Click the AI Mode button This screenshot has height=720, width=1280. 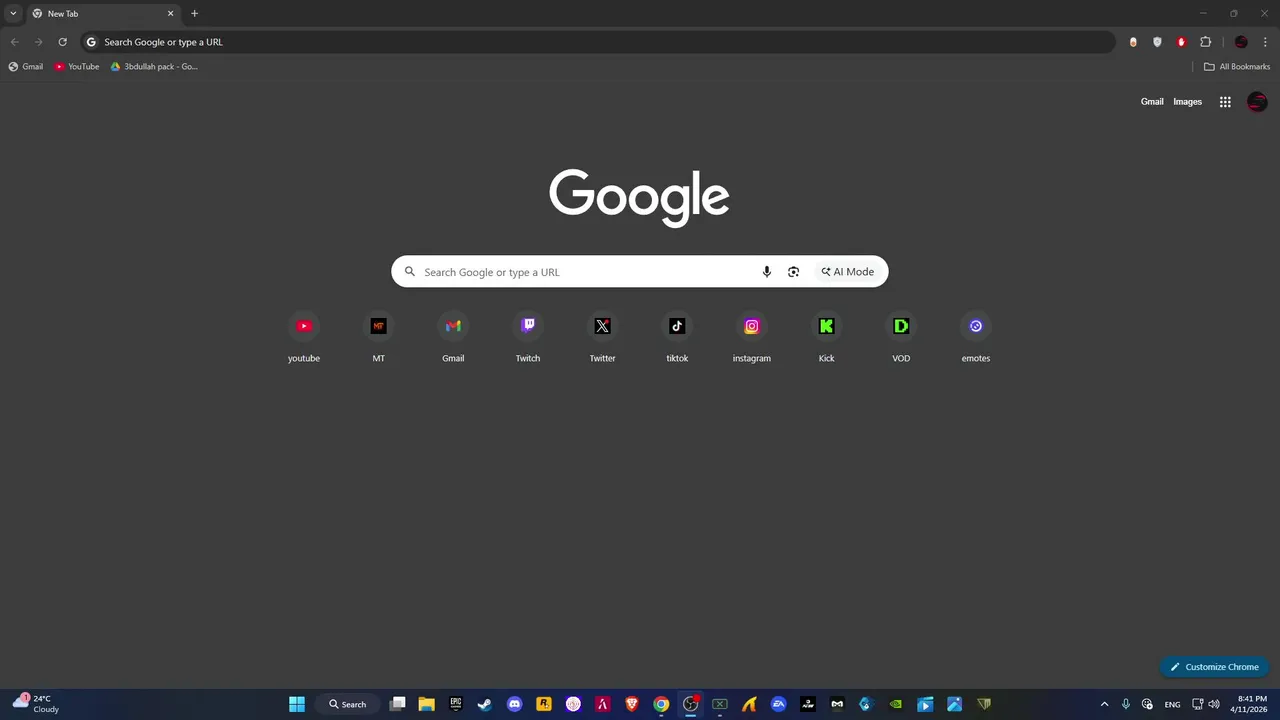click(848, 272)
